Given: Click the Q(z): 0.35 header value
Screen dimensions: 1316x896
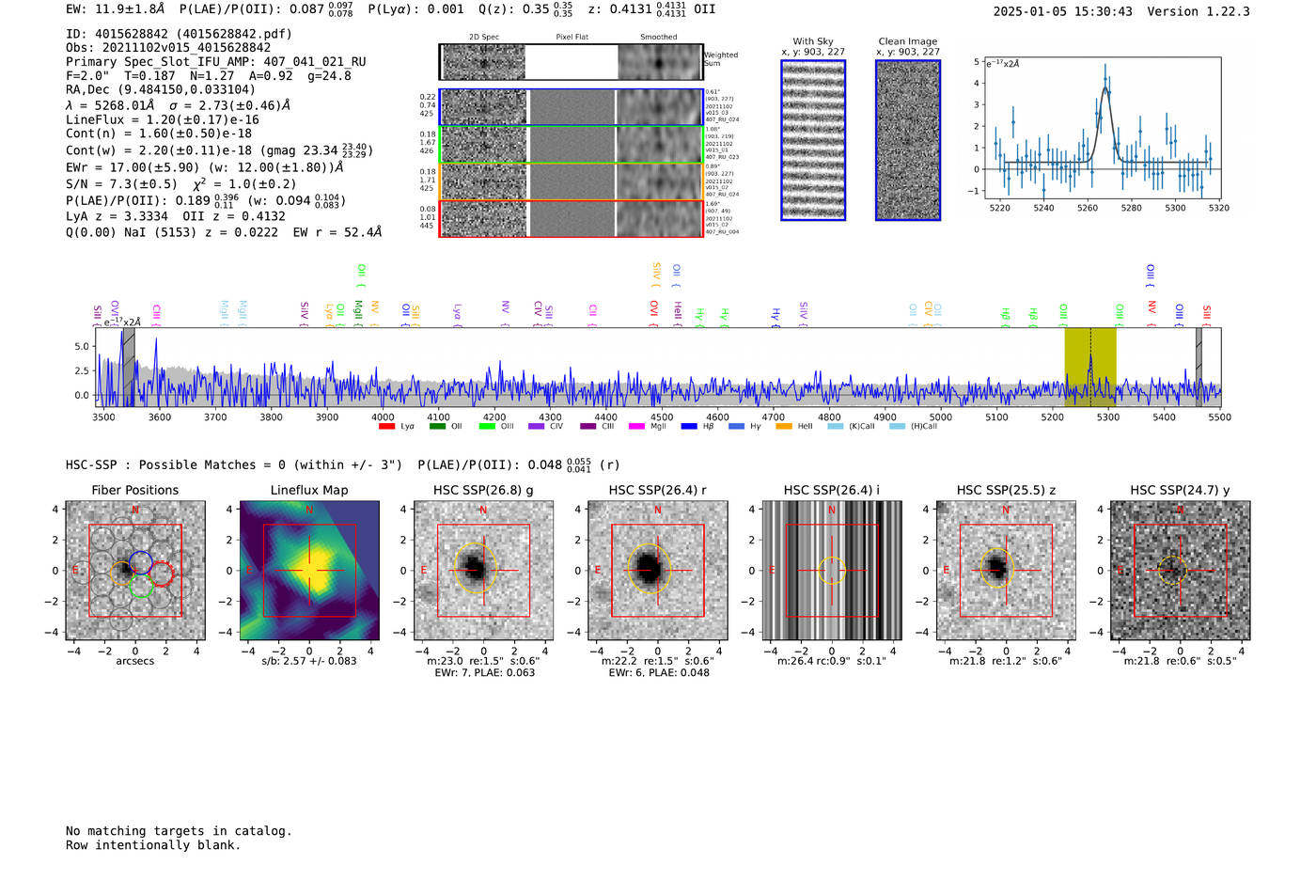Looking at the screenshot, I should (526, 9).
